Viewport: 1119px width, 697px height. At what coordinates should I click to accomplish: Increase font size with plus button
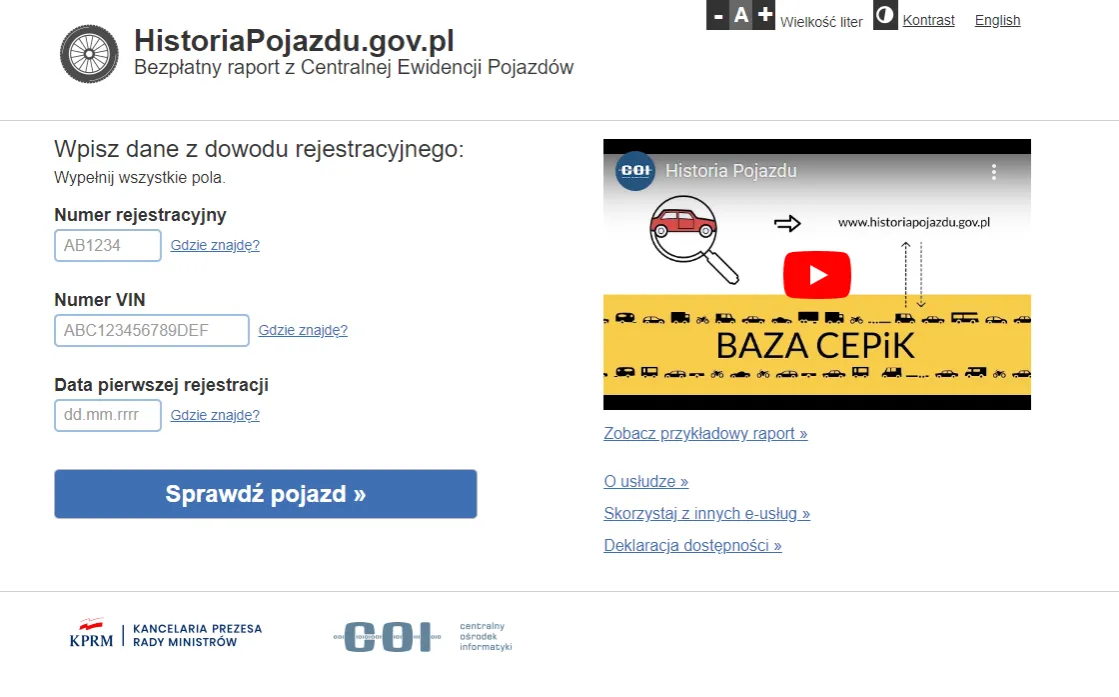coord(764,15)
